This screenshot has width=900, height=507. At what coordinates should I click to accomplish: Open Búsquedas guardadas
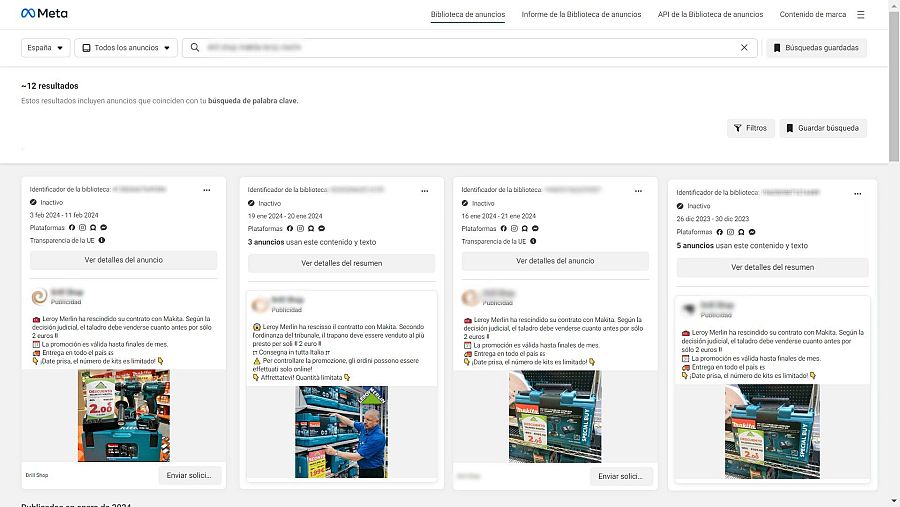pyautogui.click(x=816, y=48)
